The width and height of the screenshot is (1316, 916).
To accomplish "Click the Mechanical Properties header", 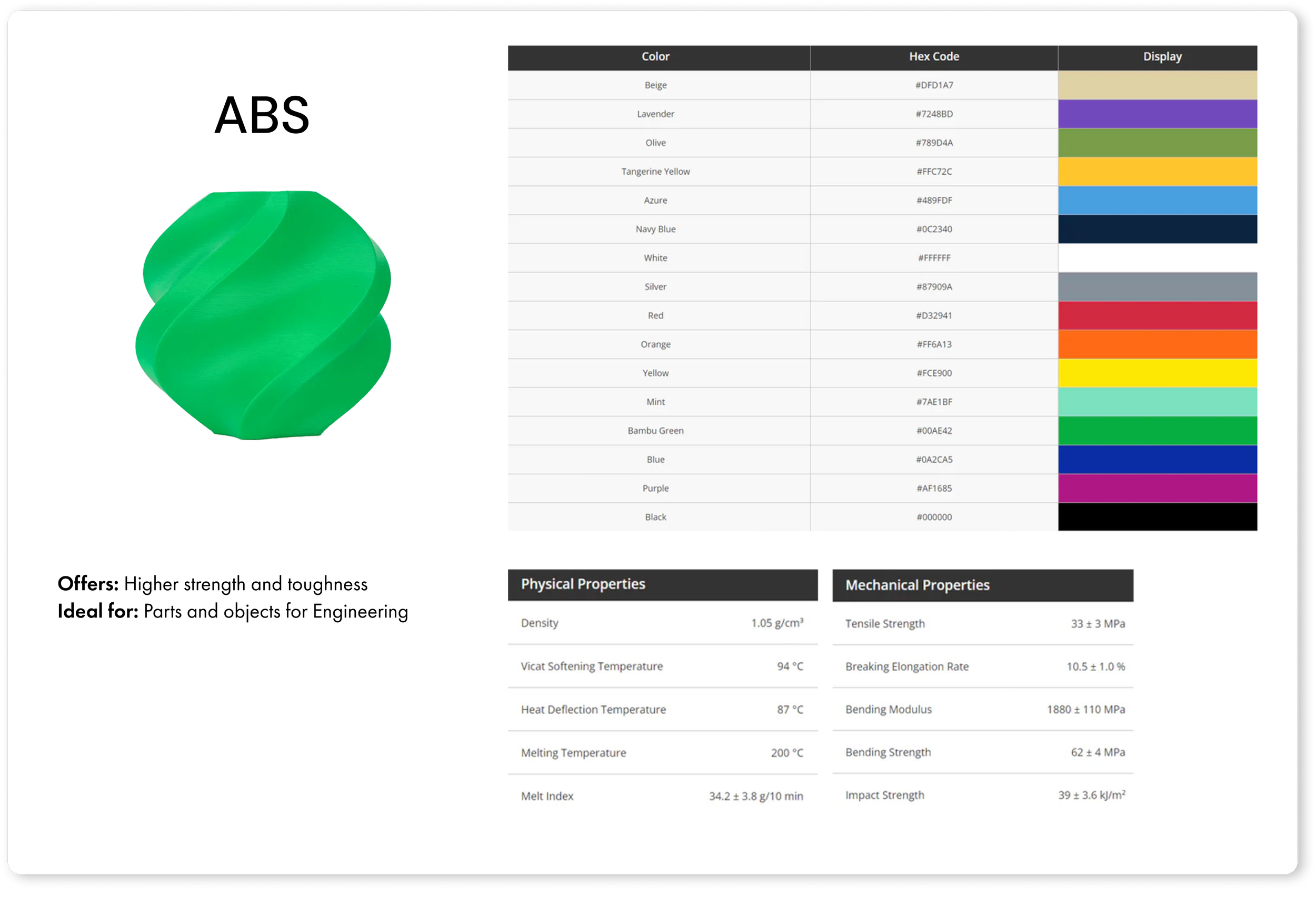I will coord(917,585).
